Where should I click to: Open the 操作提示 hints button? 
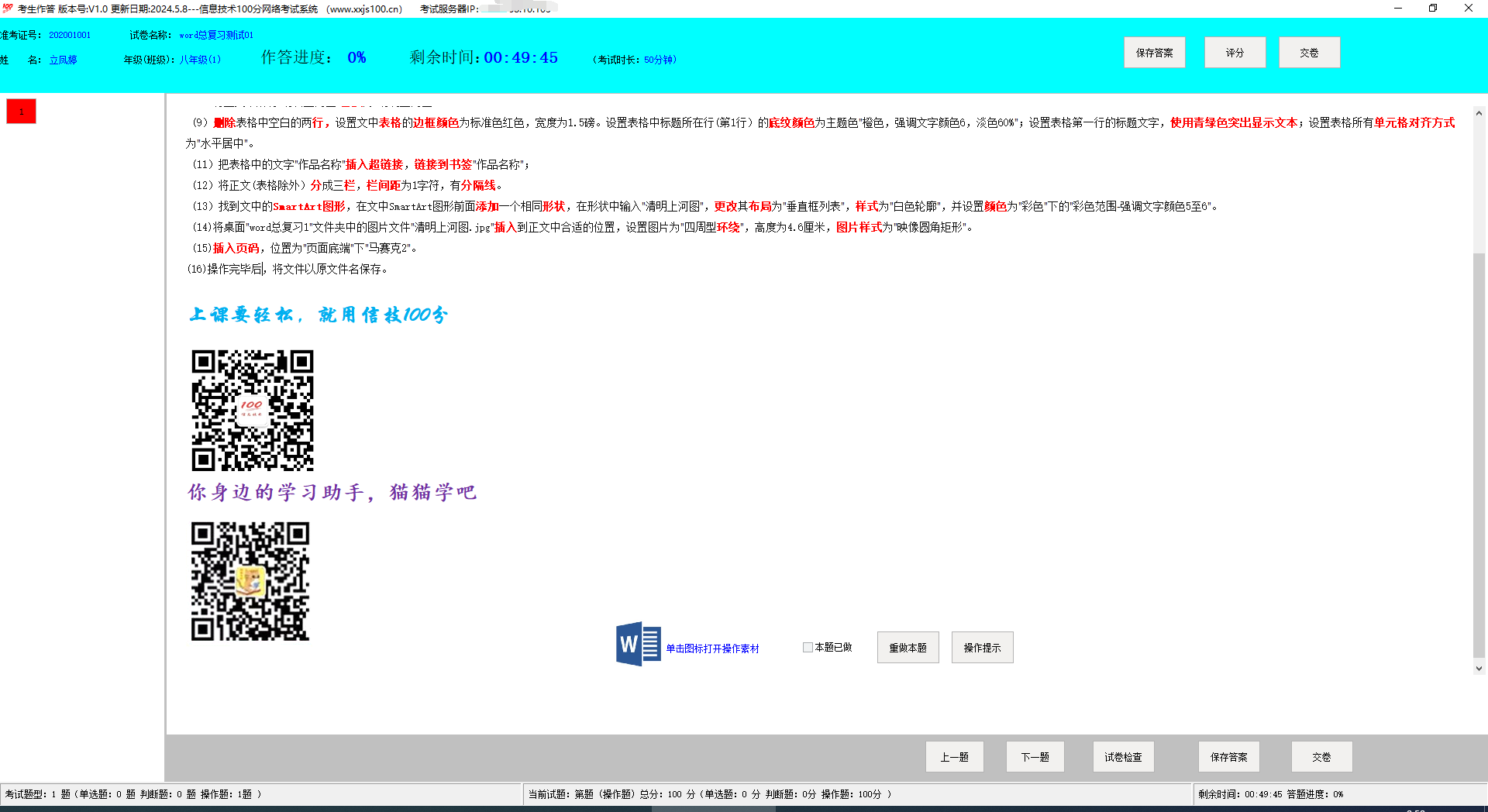982,648
